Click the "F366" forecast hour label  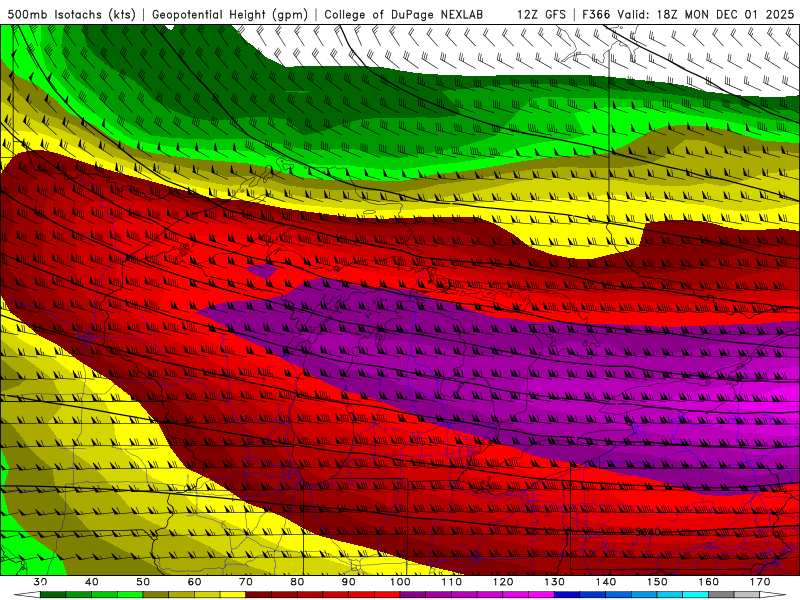(x=596, y=14)
